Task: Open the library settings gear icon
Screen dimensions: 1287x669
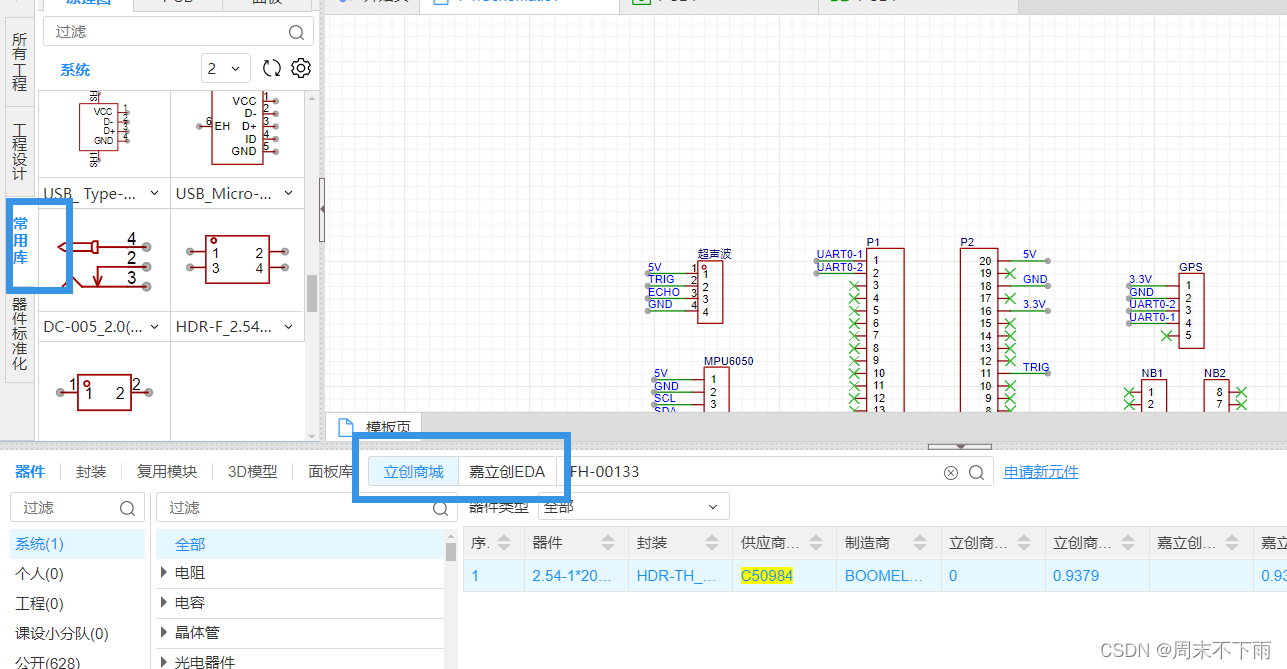Action: pos(301,68)
